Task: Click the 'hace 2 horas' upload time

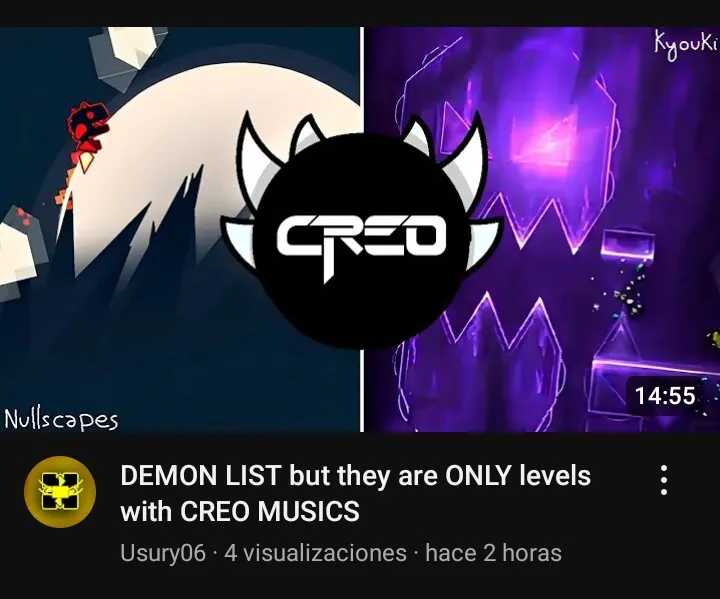Action: [x=493, y=553]
